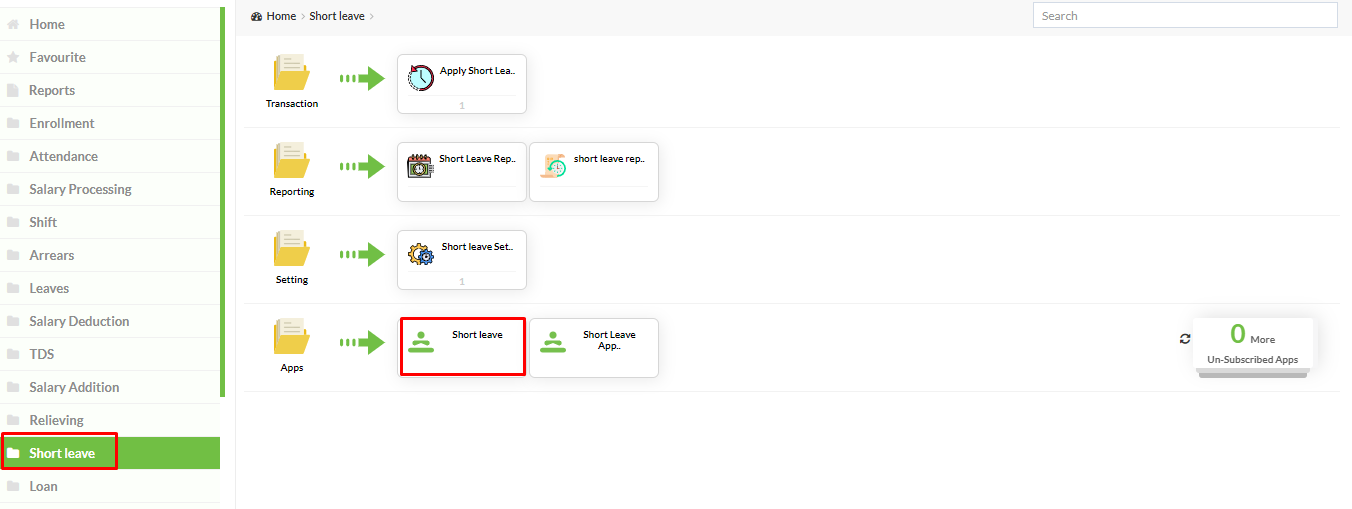Click the Transaction label
The height and width of the screenshot is (509, 1352).
[x=292, y=104]
